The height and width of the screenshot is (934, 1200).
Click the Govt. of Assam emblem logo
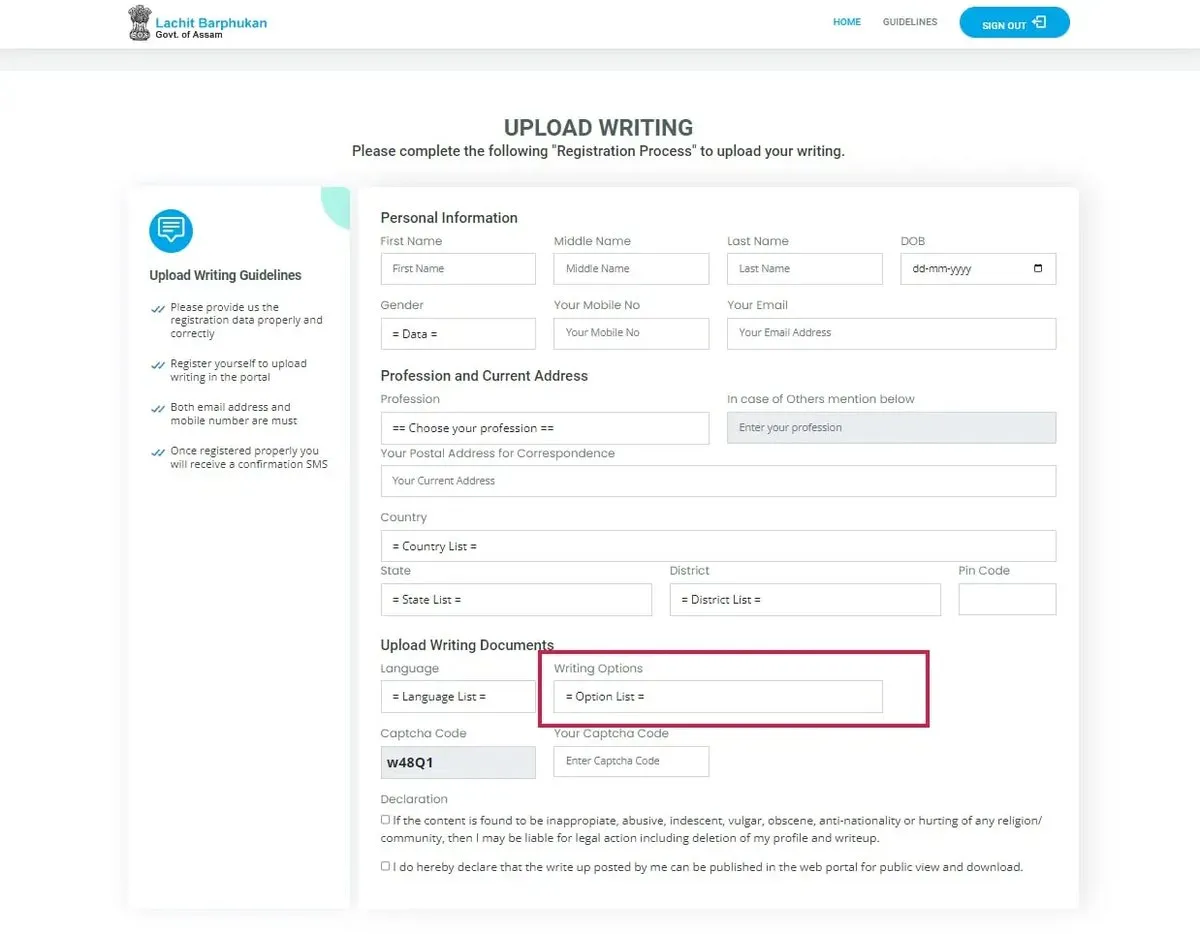pyautogui.click(x=139, y=23)
